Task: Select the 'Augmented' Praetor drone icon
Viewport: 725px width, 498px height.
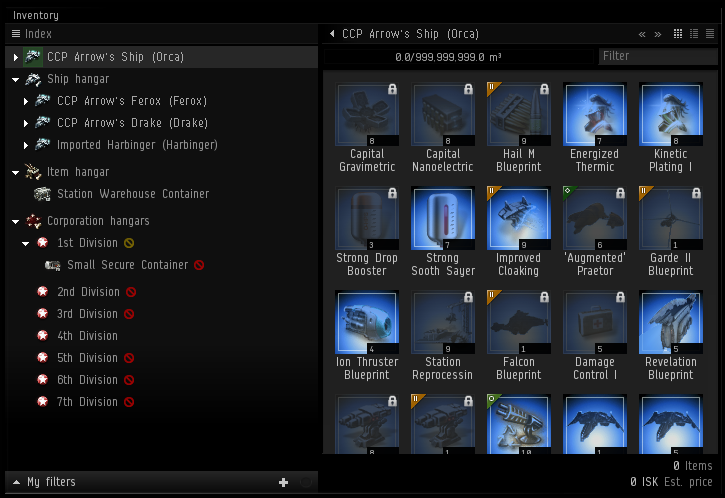Action: point(595,218)
